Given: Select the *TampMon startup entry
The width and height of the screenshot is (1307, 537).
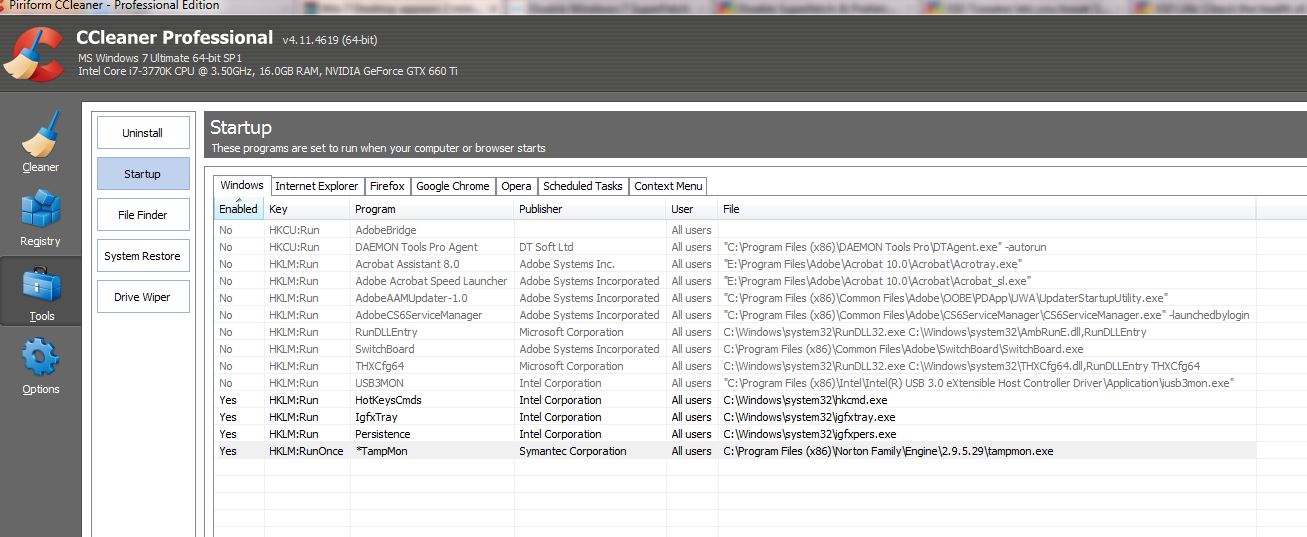Looking at the screenshot, I should [x=735, y=451].
